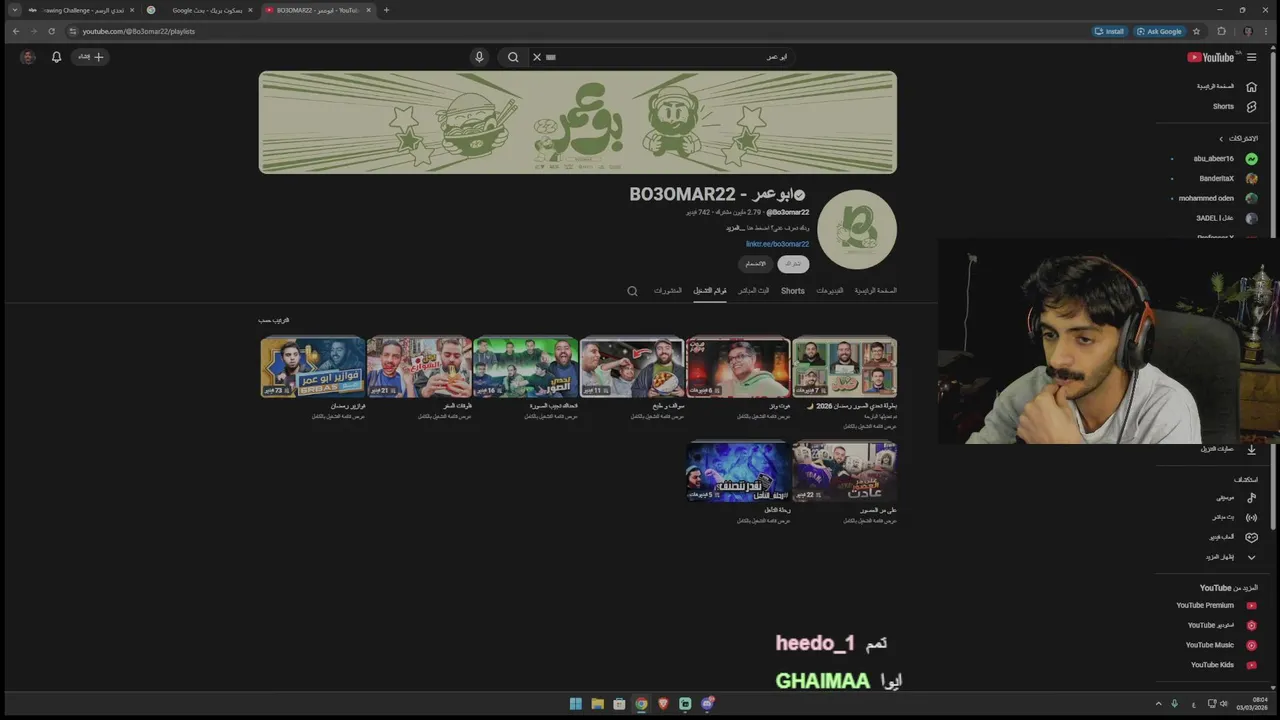Open the channel Home tab
The width and height of the screenshot is (1280, 720).
pos(875,291)
